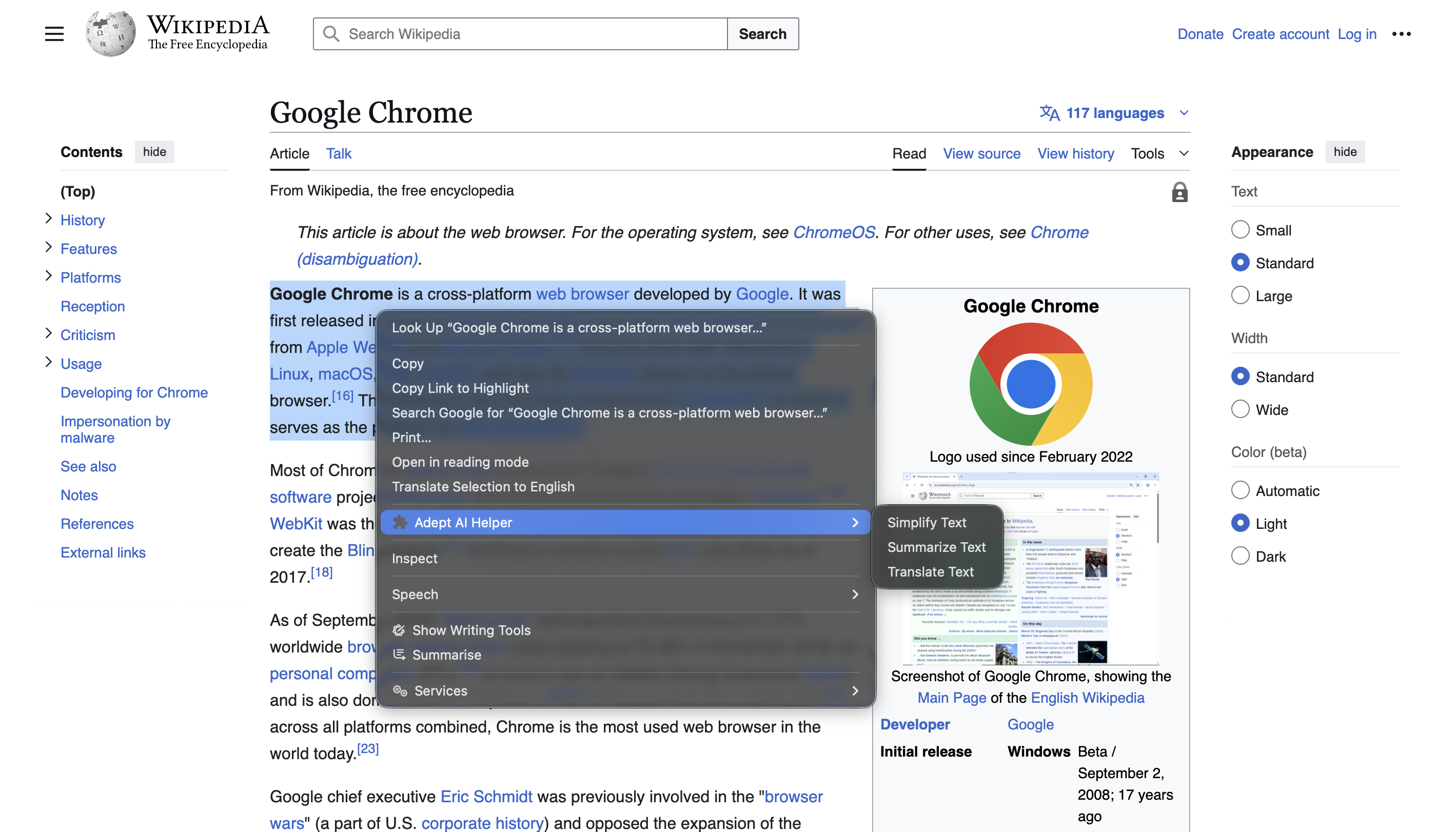This screenshot has height=832, width=1456.
Task: Click the Wikipedia globe logo
Action: (x=110, y=34)
